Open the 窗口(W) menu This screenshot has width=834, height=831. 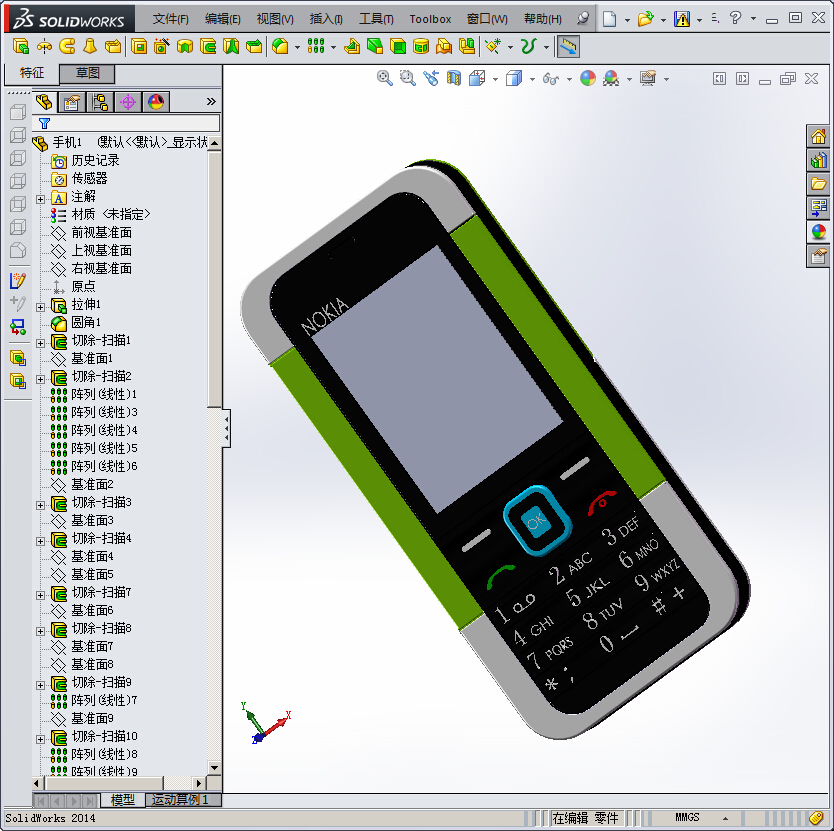tap(487, 19)
